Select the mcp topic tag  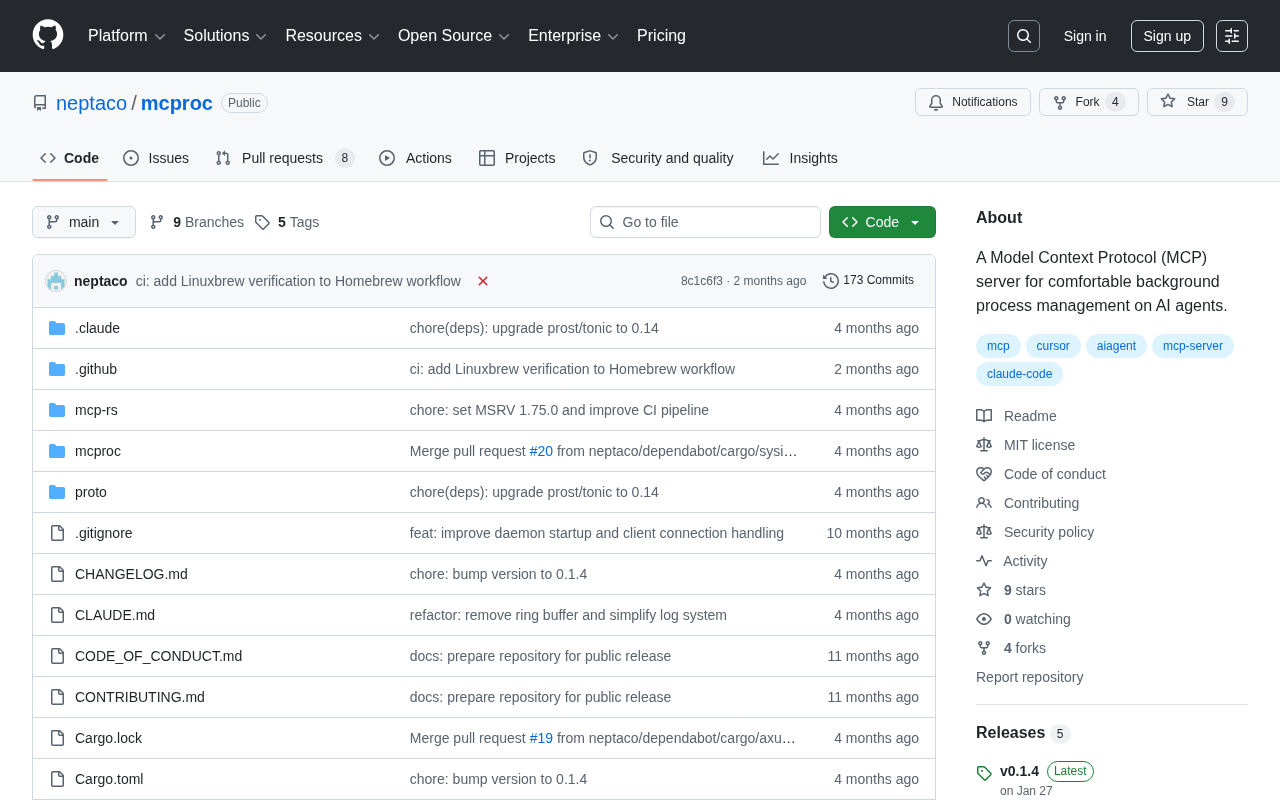point(998,346)
